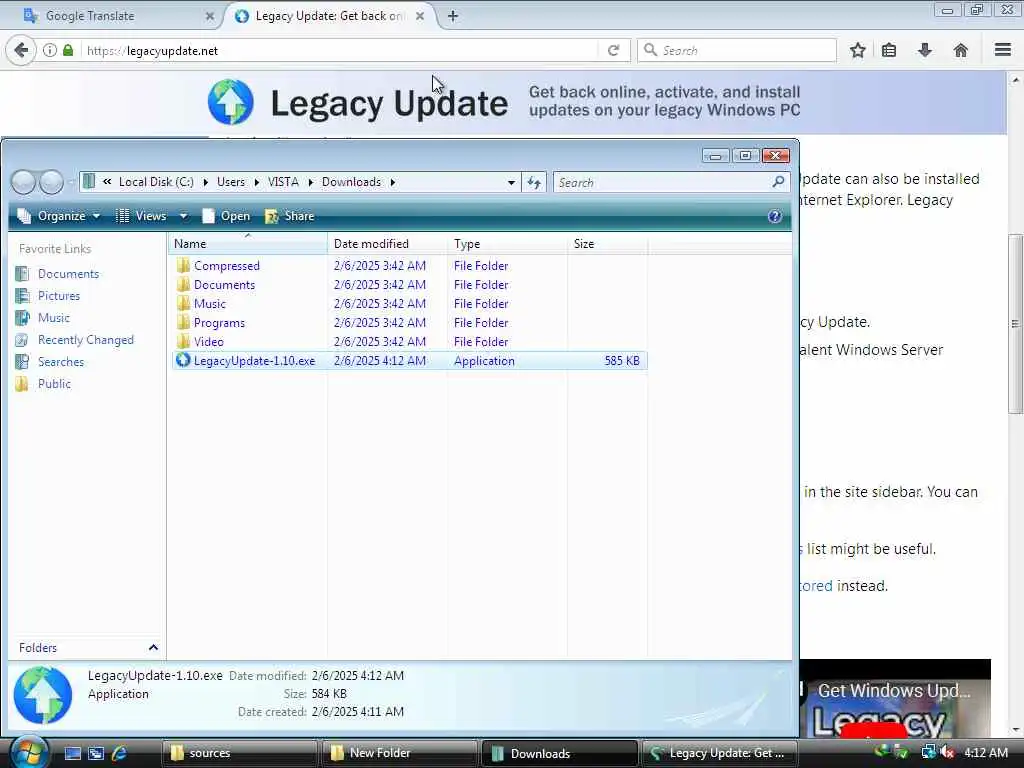
Task: Open Firefox bookmarks list icon
Action: coord(889,50)
